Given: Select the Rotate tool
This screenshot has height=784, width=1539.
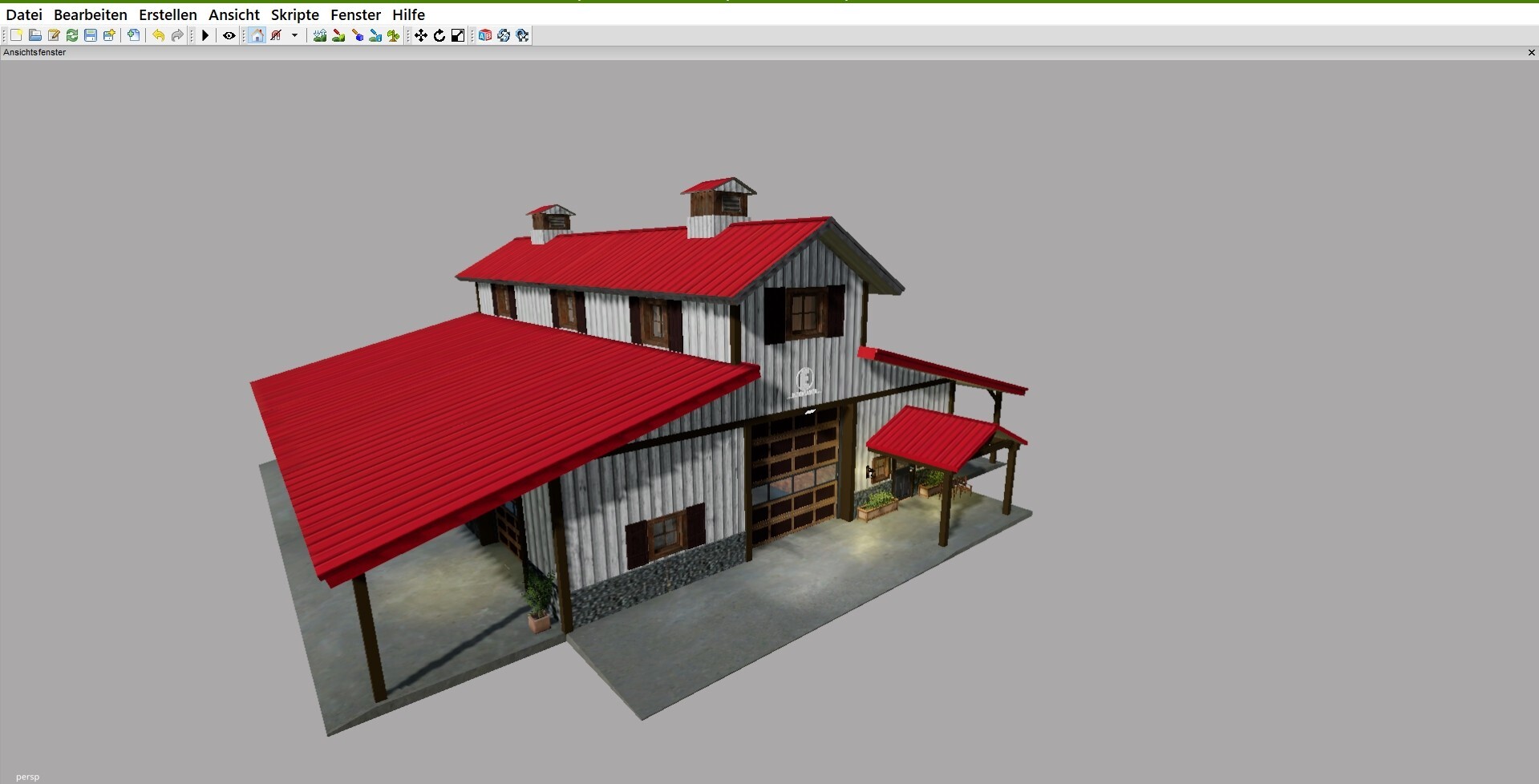Looking at the screenshot, I should pos(439,35).
